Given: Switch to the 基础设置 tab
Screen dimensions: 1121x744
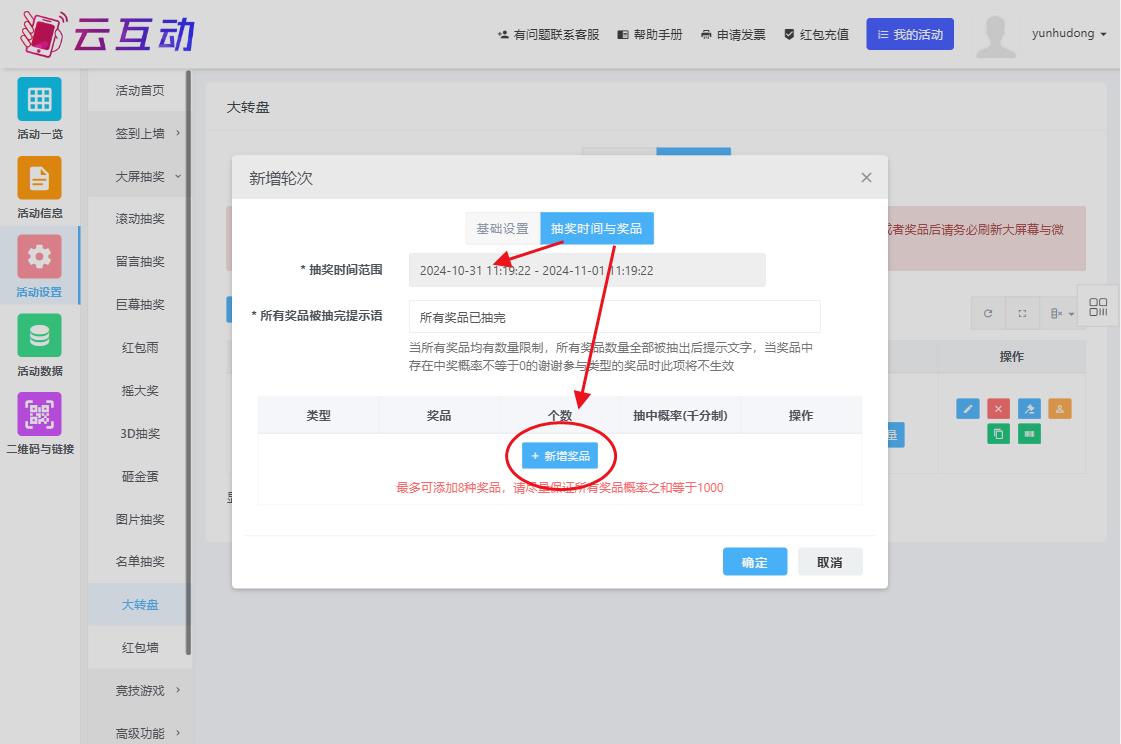Looking at the screenshot, I should (502, 229).
